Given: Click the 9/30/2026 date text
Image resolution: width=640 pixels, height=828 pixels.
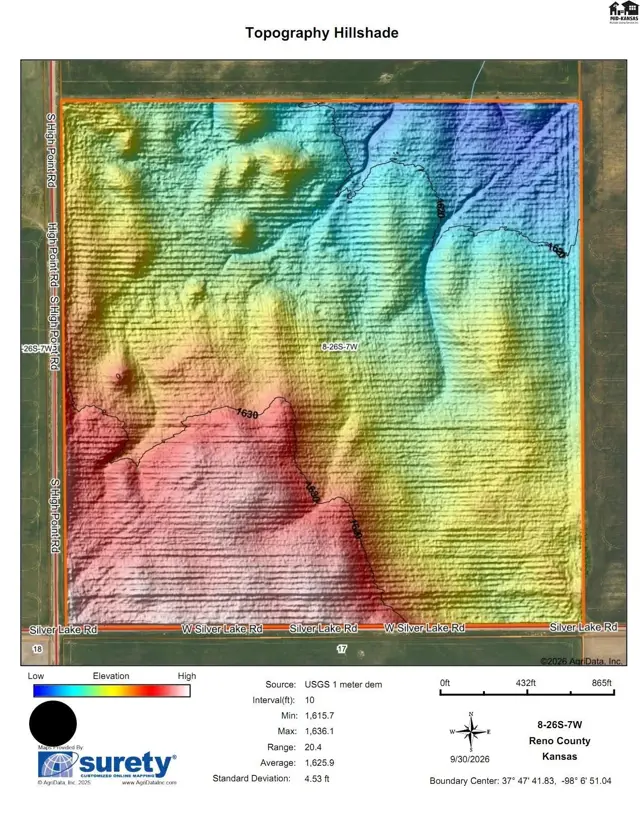Looking at the screenshot, I should coord(469,759).
